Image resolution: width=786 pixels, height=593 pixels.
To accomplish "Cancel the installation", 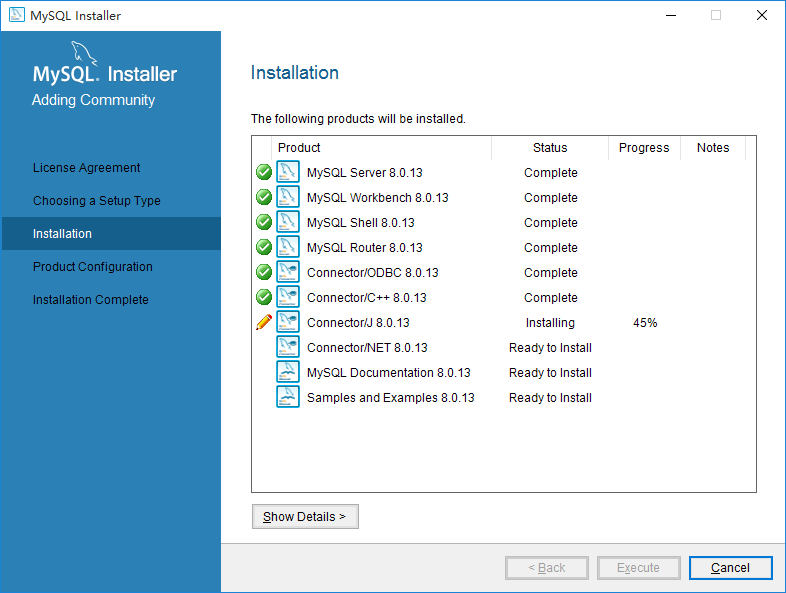I will point(731,568).
